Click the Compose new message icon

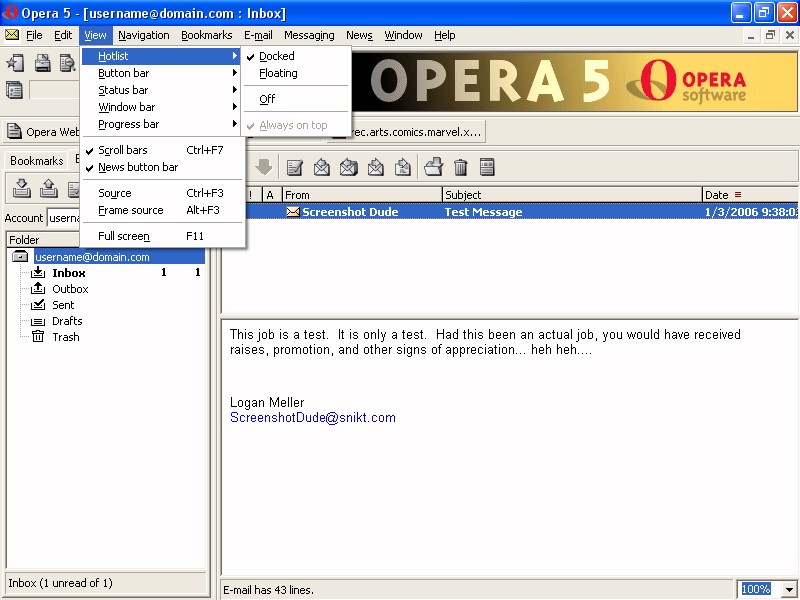point(294,167)
